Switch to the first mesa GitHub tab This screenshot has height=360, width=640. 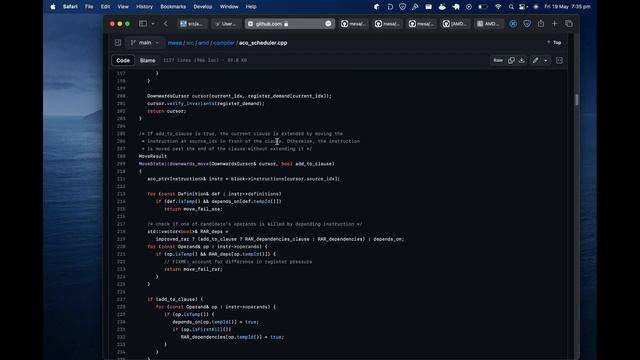point(353,24)
